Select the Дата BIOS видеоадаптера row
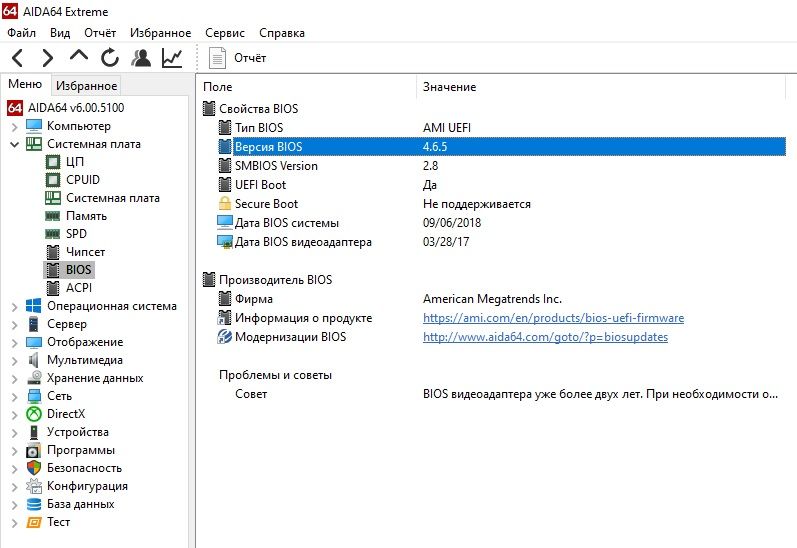 502,242
